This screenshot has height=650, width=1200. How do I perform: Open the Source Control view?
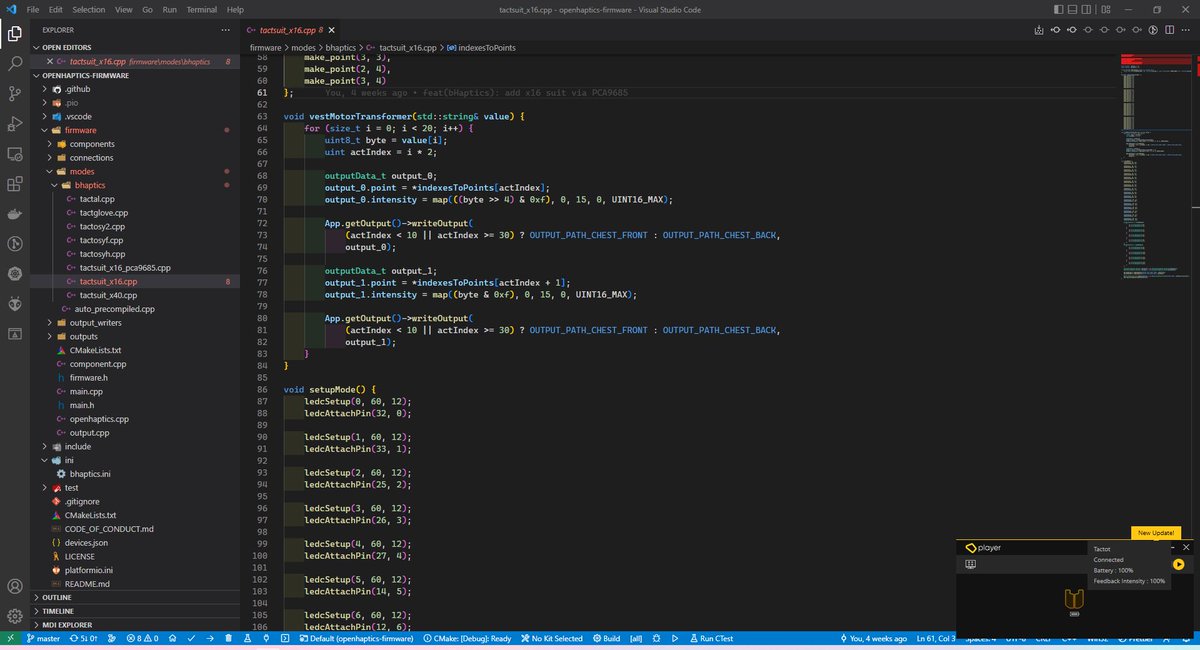click(15, 93)
